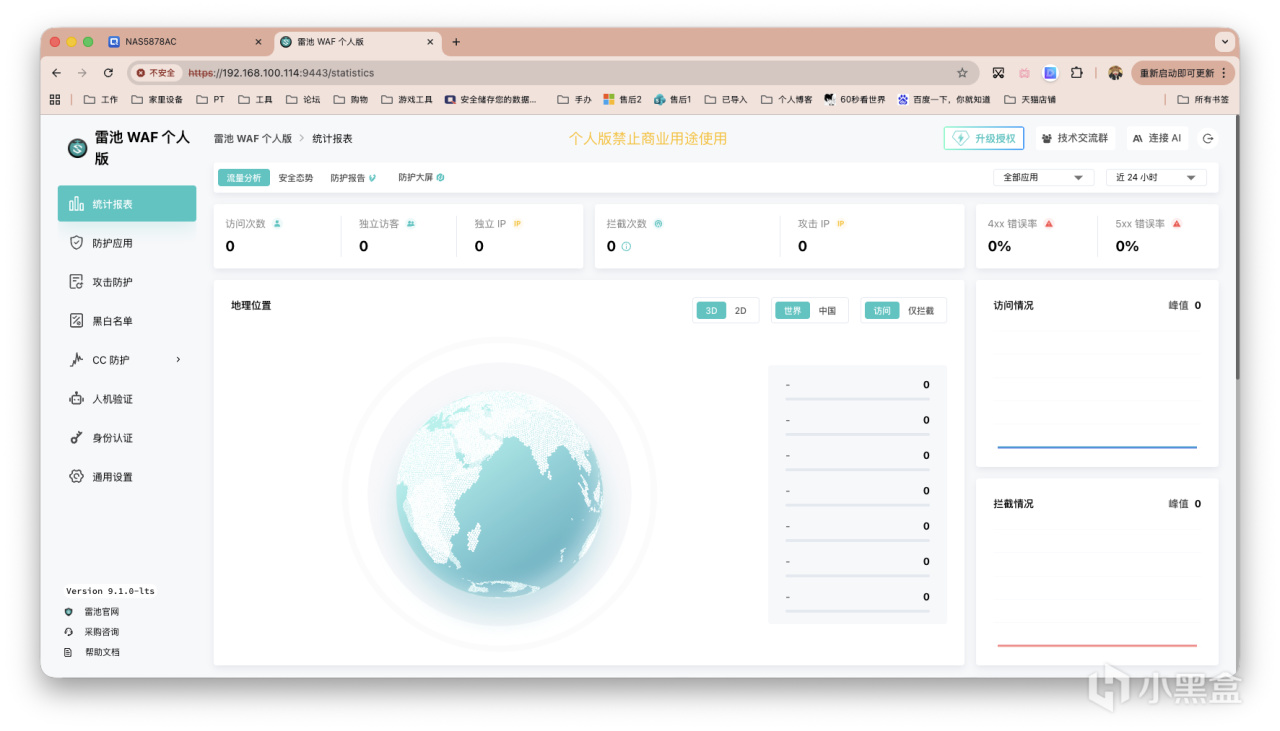
Task: Open the 个人博客 bookmark folder
Action: click(x=787, y=99)
